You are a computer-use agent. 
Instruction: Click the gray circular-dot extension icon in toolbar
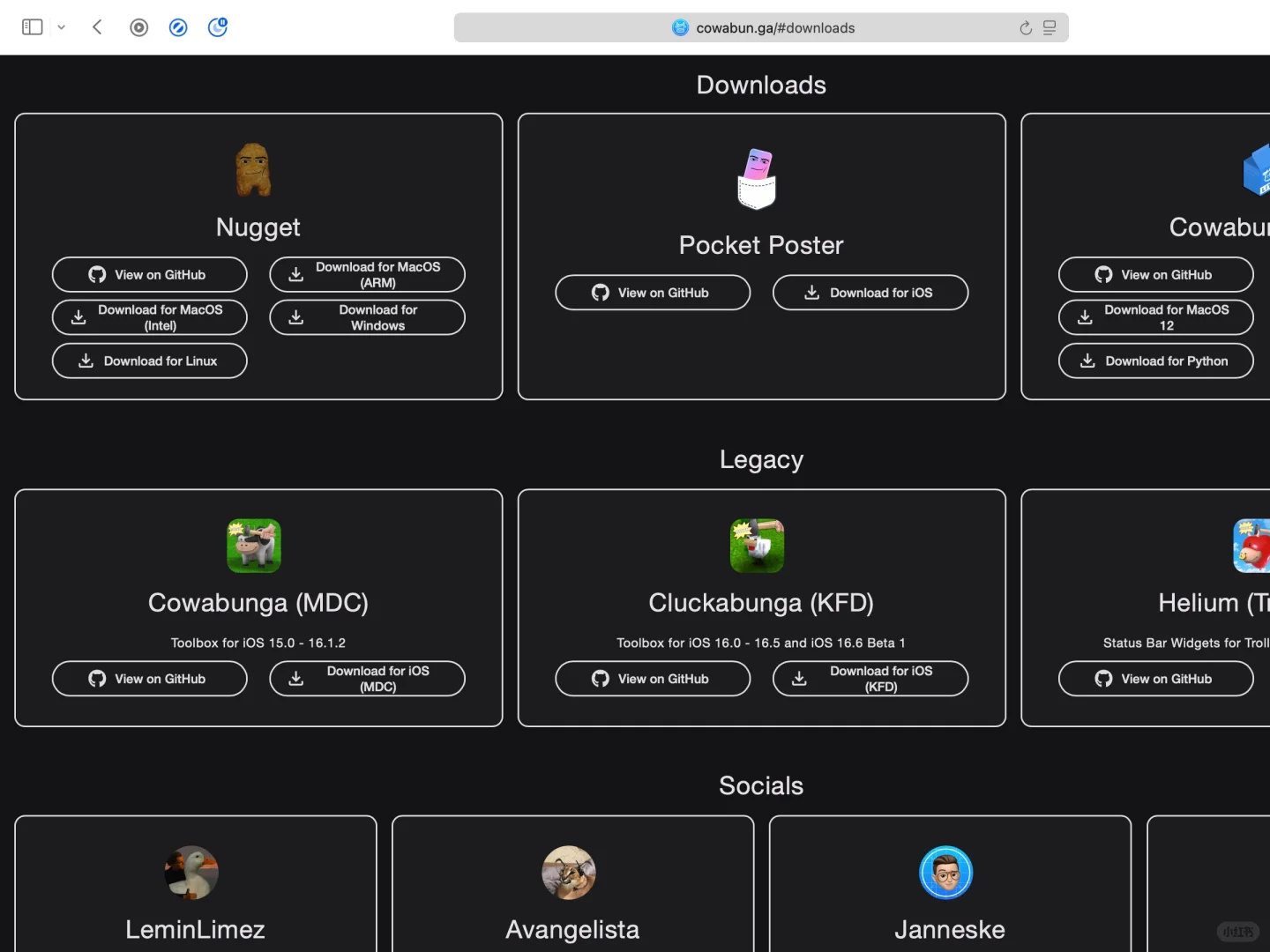click(138, 27)
